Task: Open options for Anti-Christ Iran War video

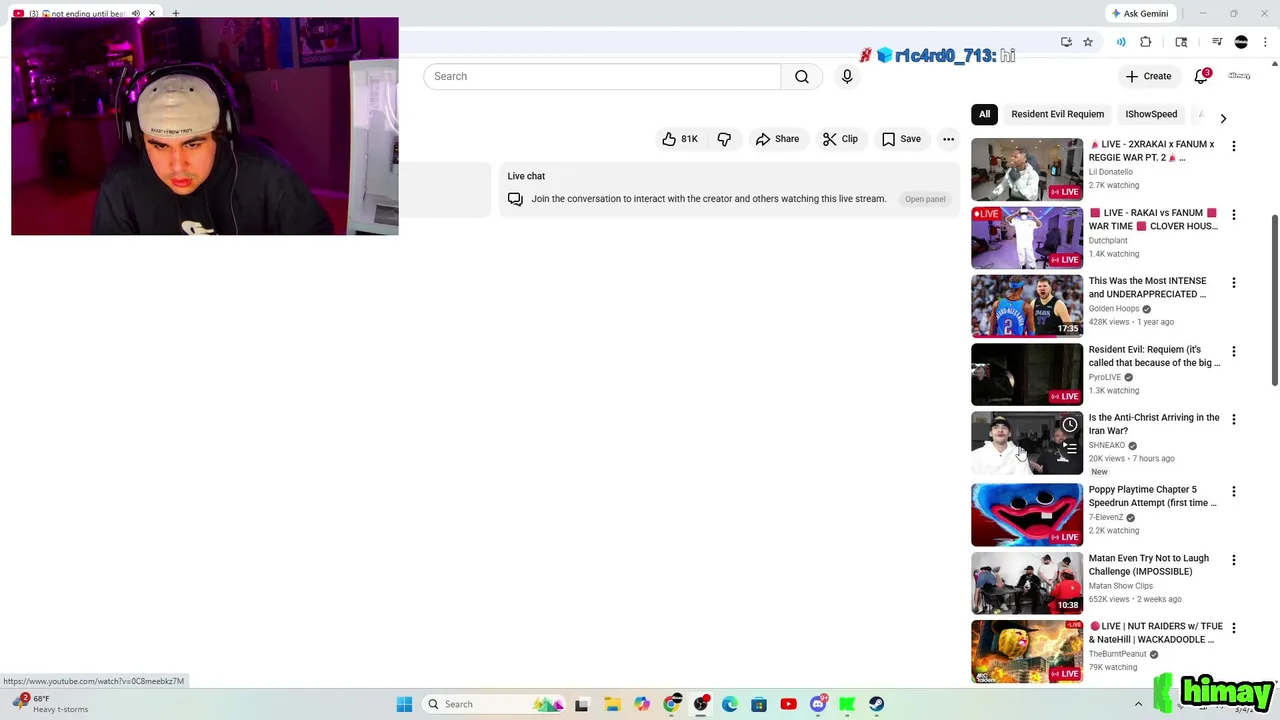Action: 1233,419
